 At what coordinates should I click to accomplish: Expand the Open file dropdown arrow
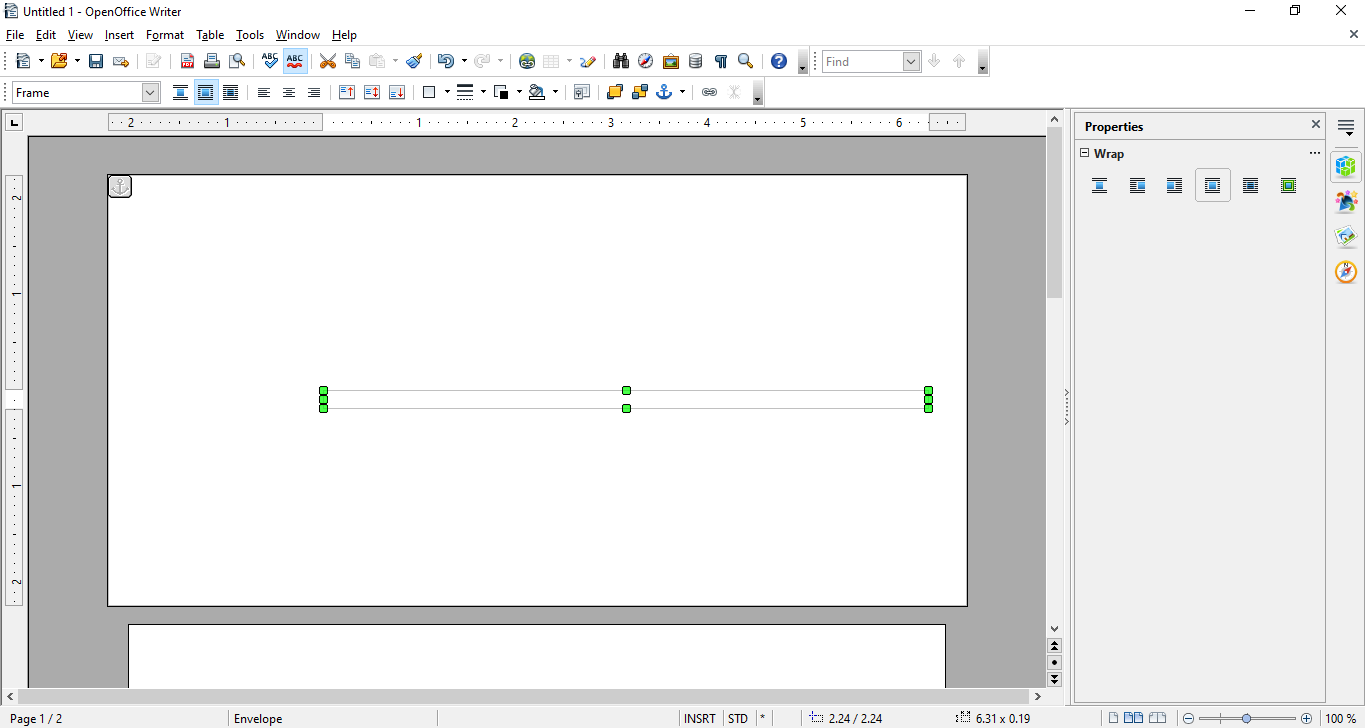coord(77,61)
